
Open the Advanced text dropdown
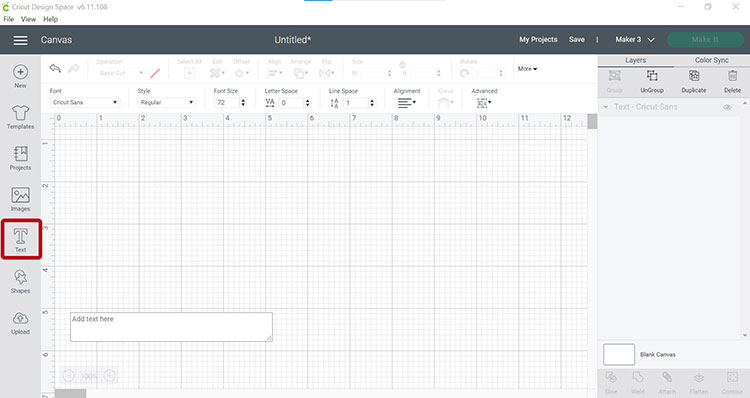click(x=484, y=102)
